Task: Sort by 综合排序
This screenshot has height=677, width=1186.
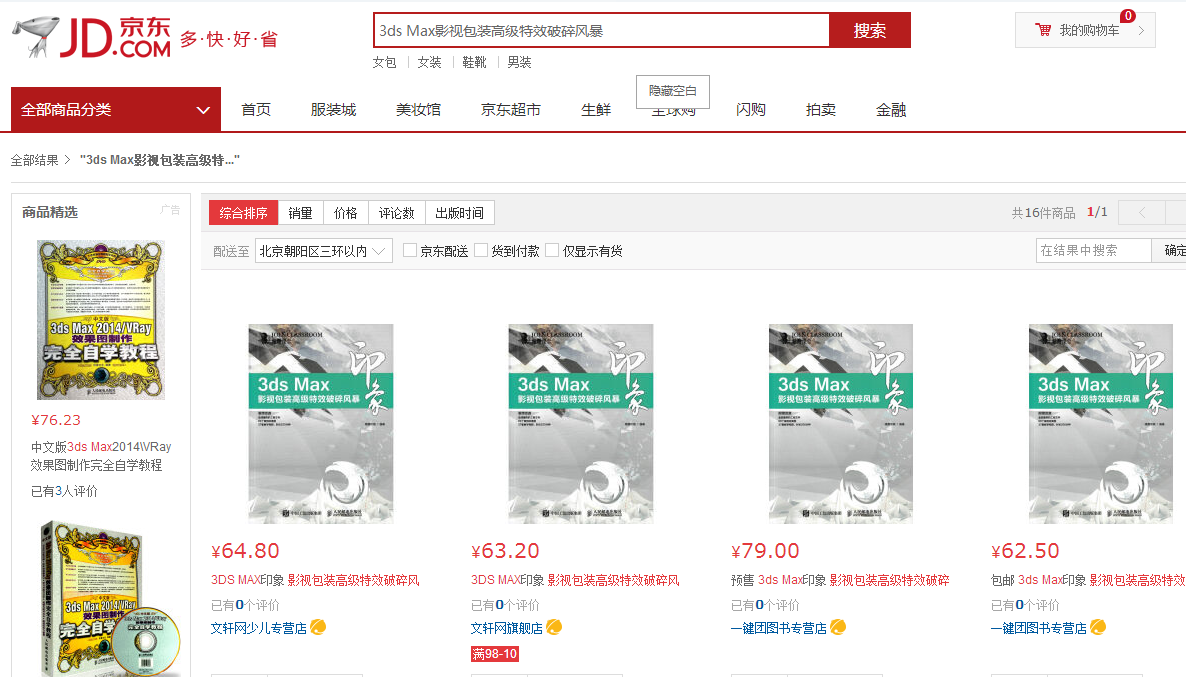Action: click(x=244, y=213)
